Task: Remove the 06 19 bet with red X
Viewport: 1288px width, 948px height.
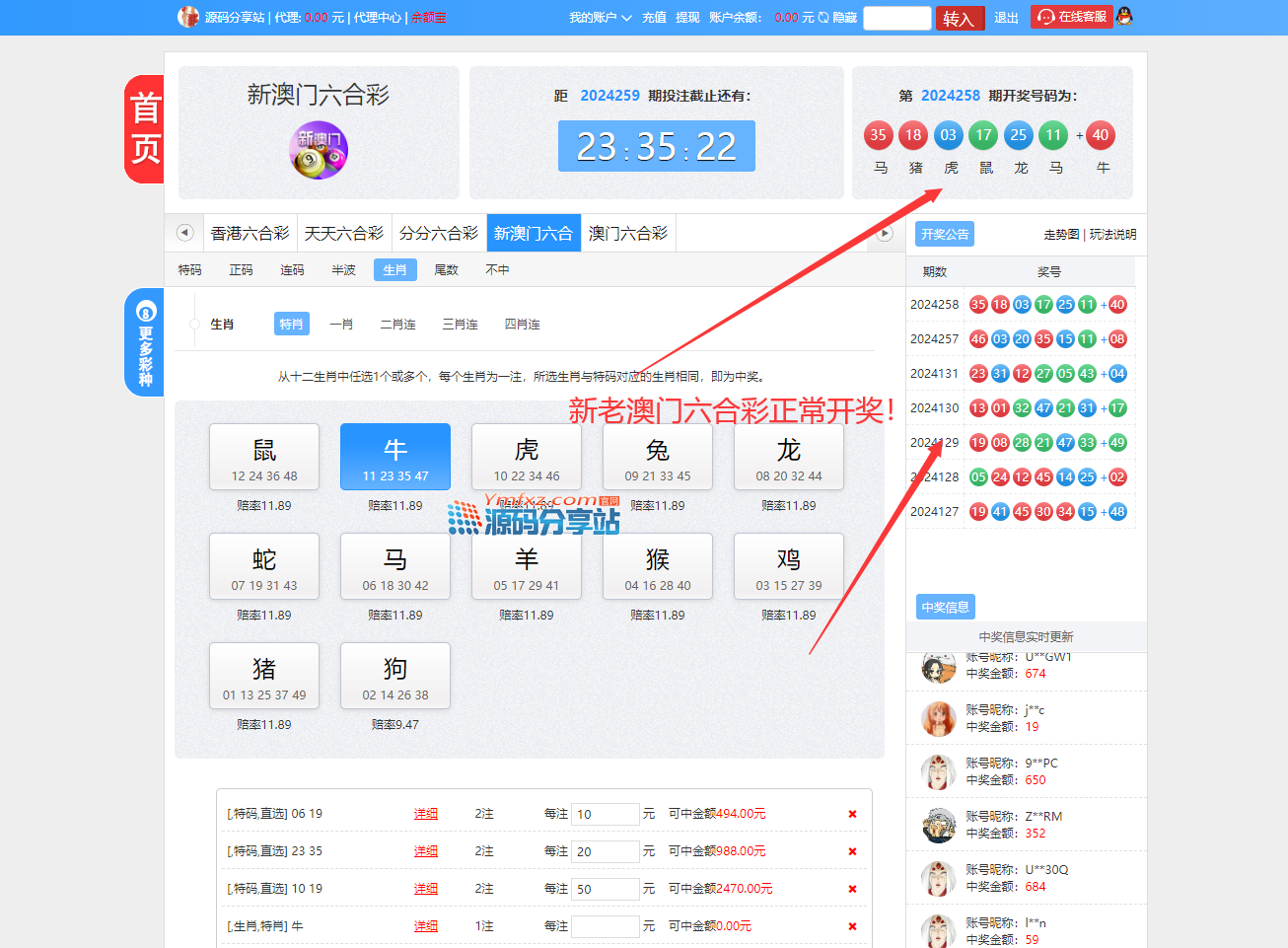Action: pos(852,814)
